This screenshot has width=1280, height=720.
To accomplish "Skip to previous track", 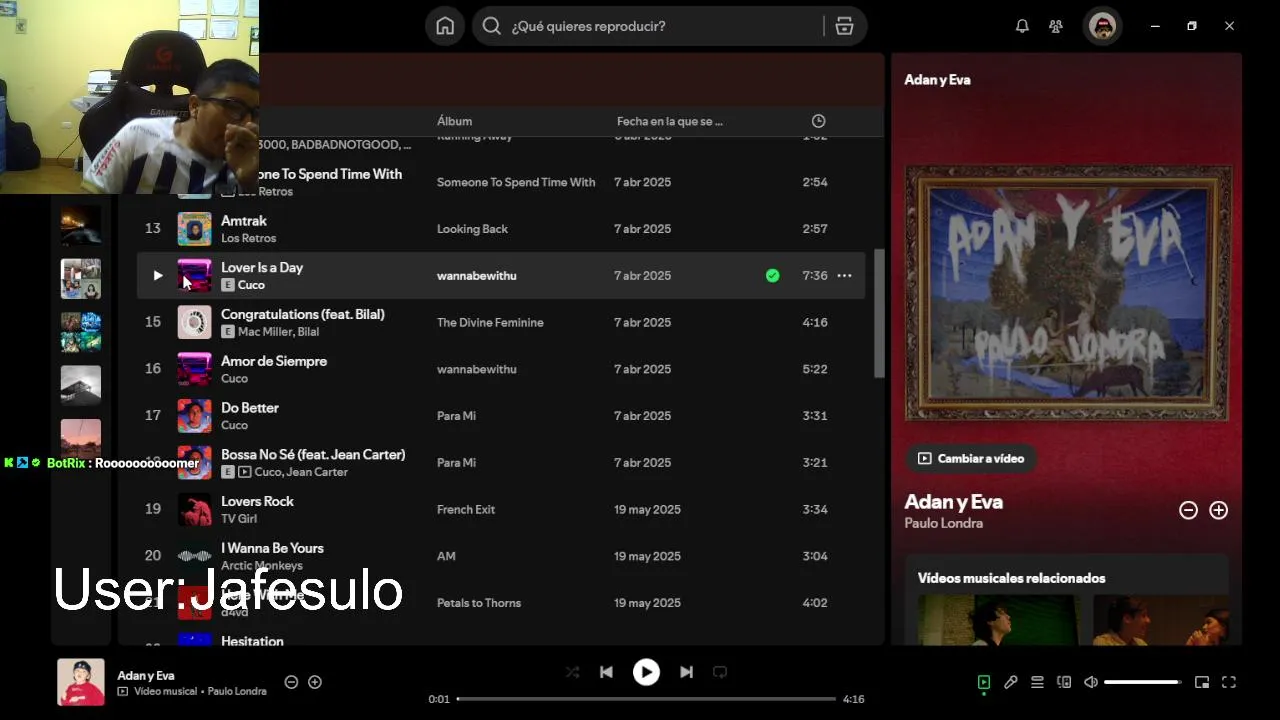I will [606, 672].
